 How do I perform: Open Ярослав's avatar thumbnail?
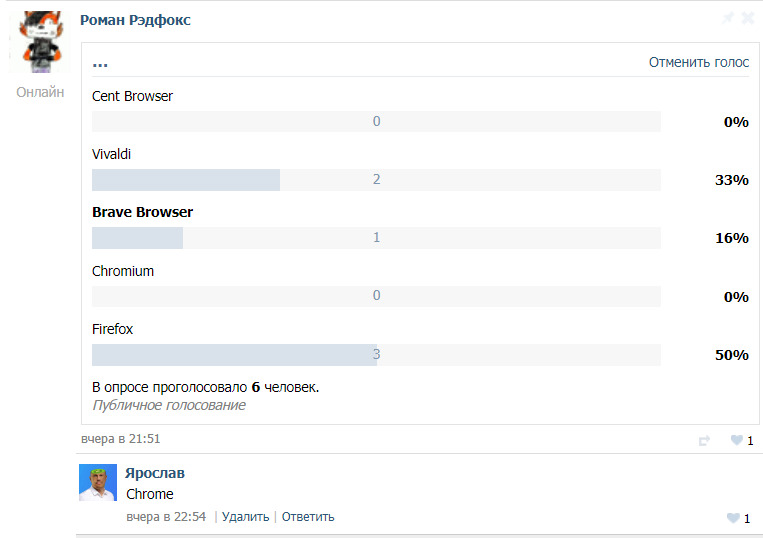[98, 483]
